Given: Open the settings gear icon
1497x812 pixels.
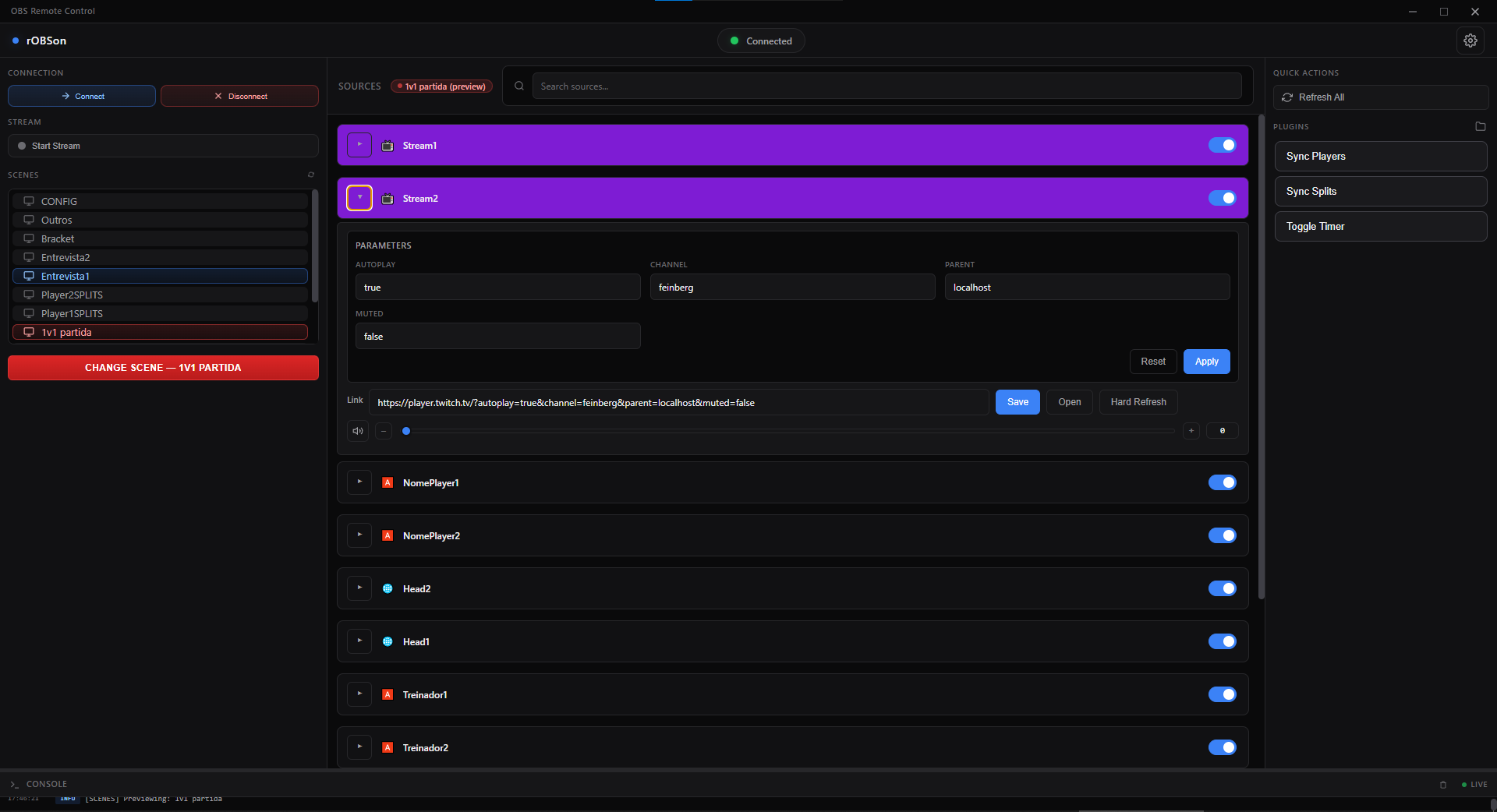Looking at the screenshot, I should coord(1470,41).
